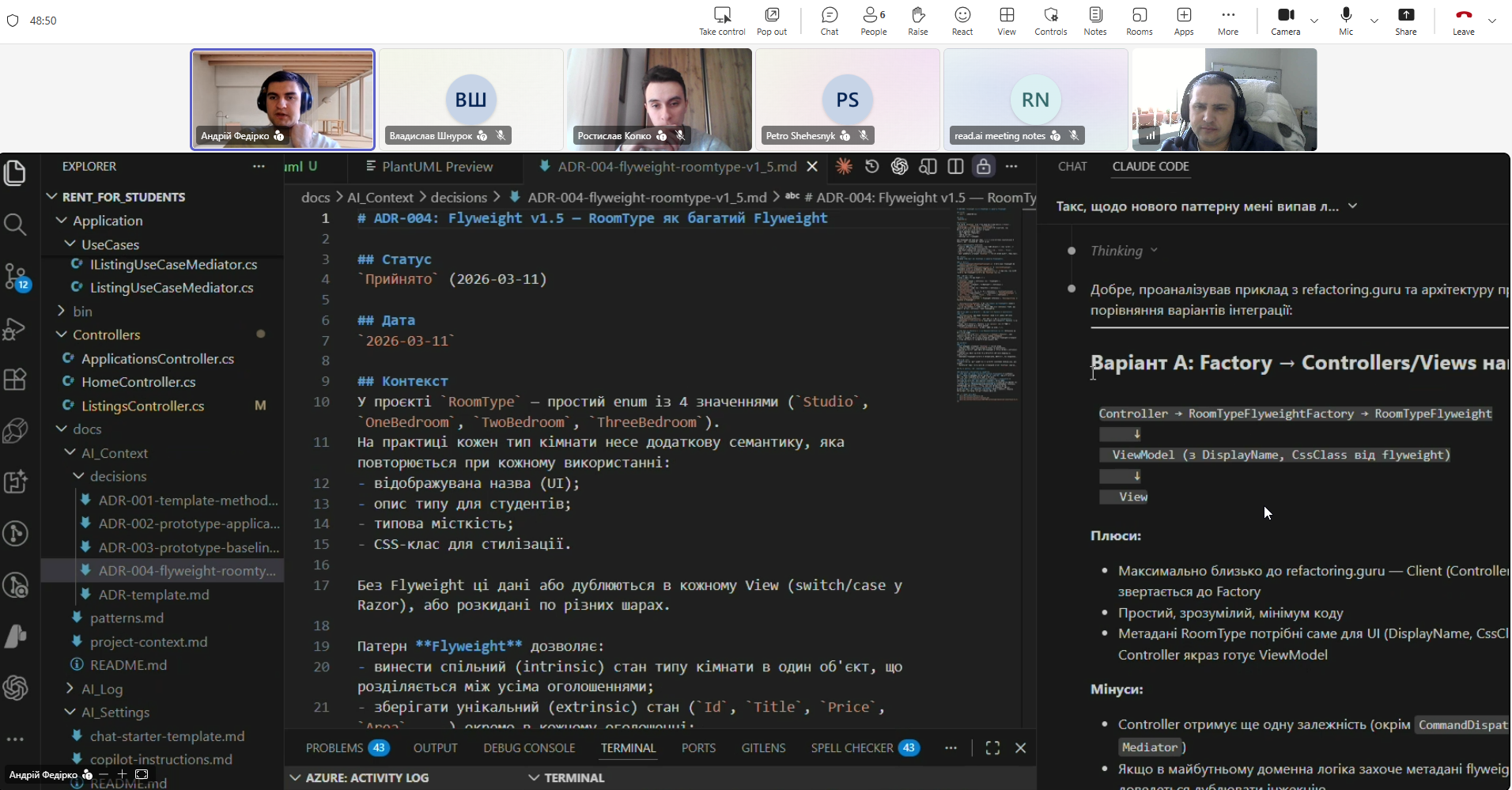The height and width of the screenshot is (790, 1512).
Task: Toggle the microphone mute
Action: click(1345, 21)
